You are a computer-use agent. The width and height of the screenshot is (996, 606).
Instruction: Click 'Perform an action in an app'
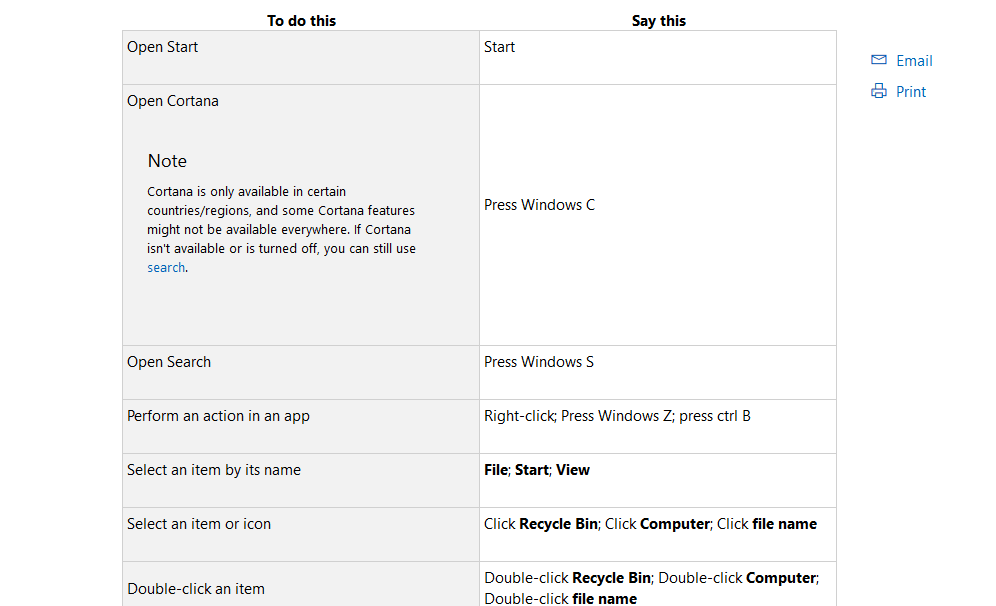pyautogui.click(x=218, y=416)
